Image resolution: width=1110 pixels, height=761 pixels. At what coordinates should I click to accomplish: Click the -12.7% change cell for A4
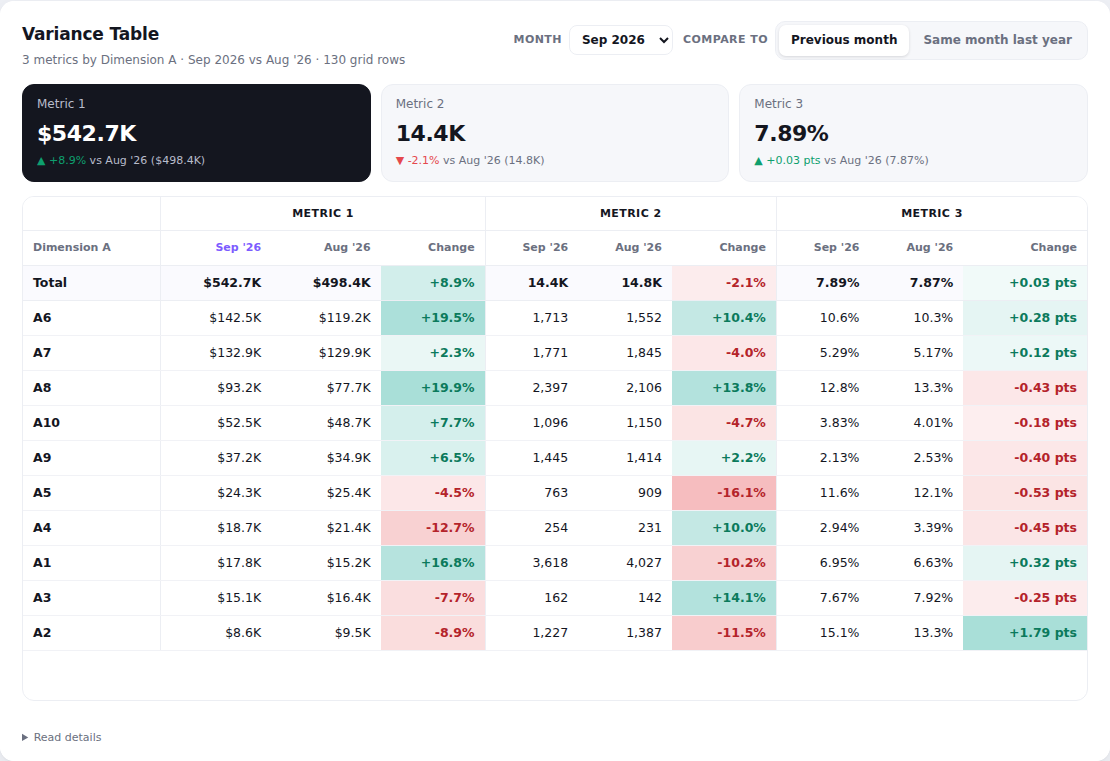coord(433,528)
